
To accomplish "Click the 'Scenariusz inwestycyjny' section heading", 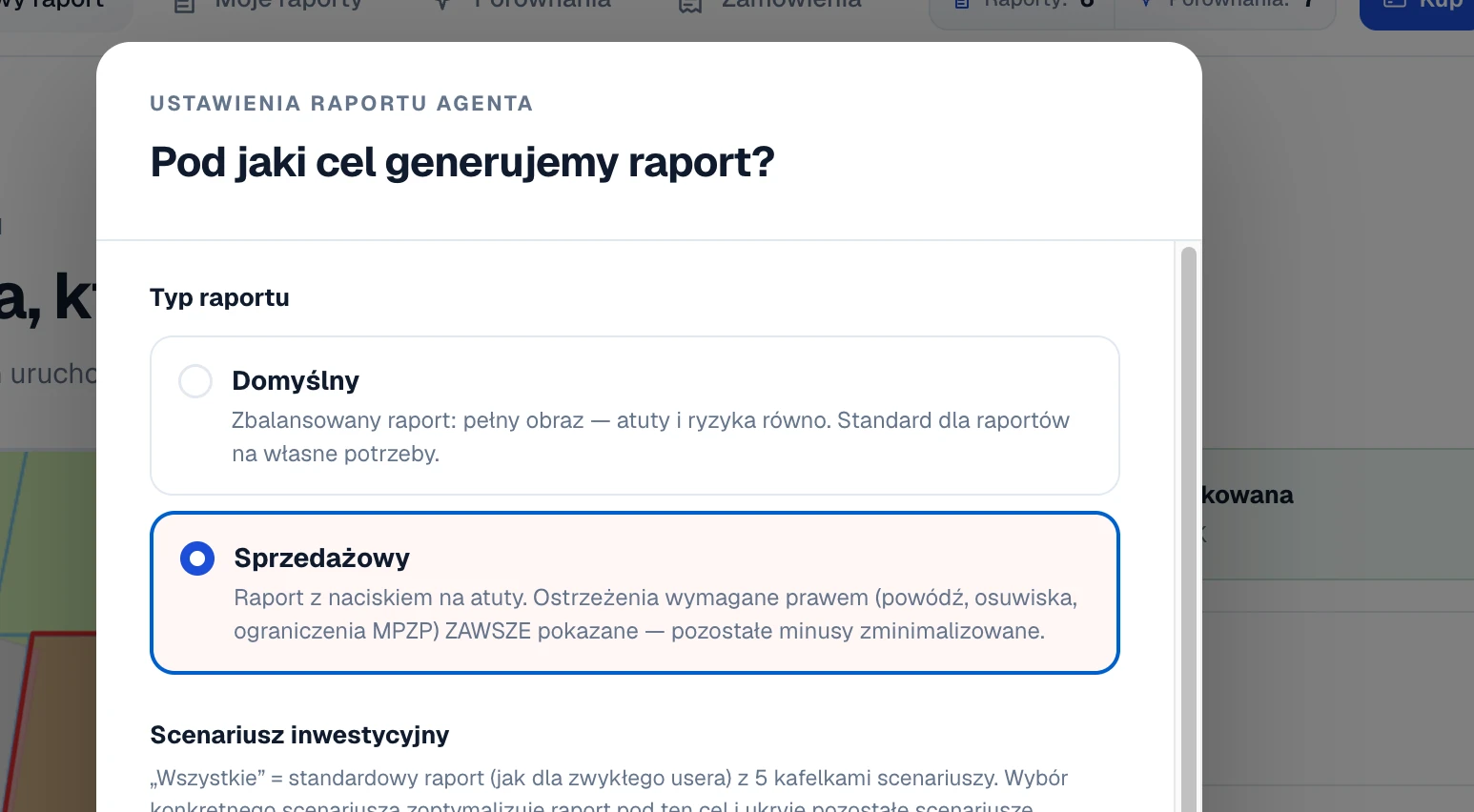I will (x=299, y=735).
